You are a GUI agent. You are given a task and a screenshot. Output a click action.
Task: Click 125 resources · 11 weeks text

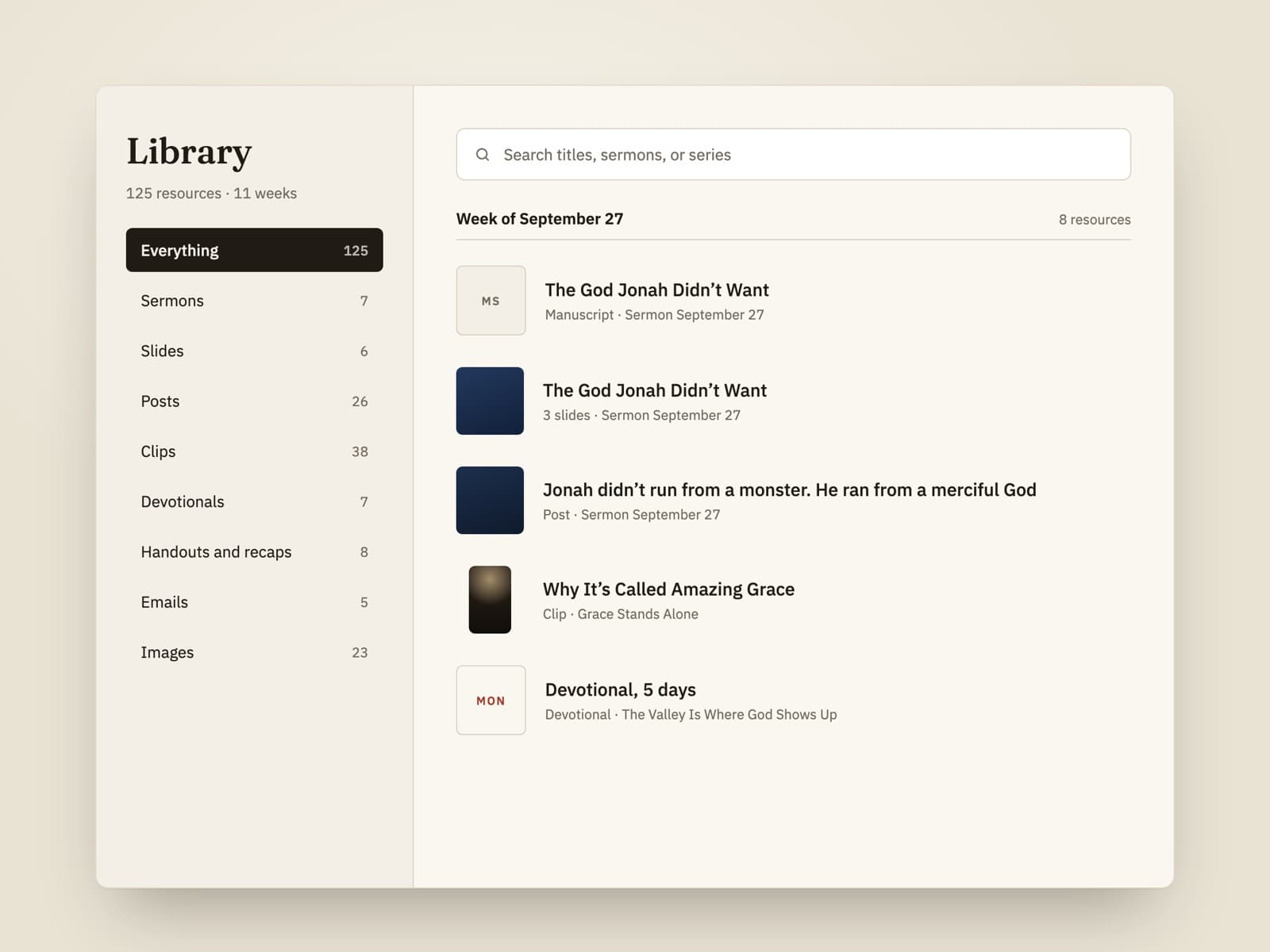point(211,193)
